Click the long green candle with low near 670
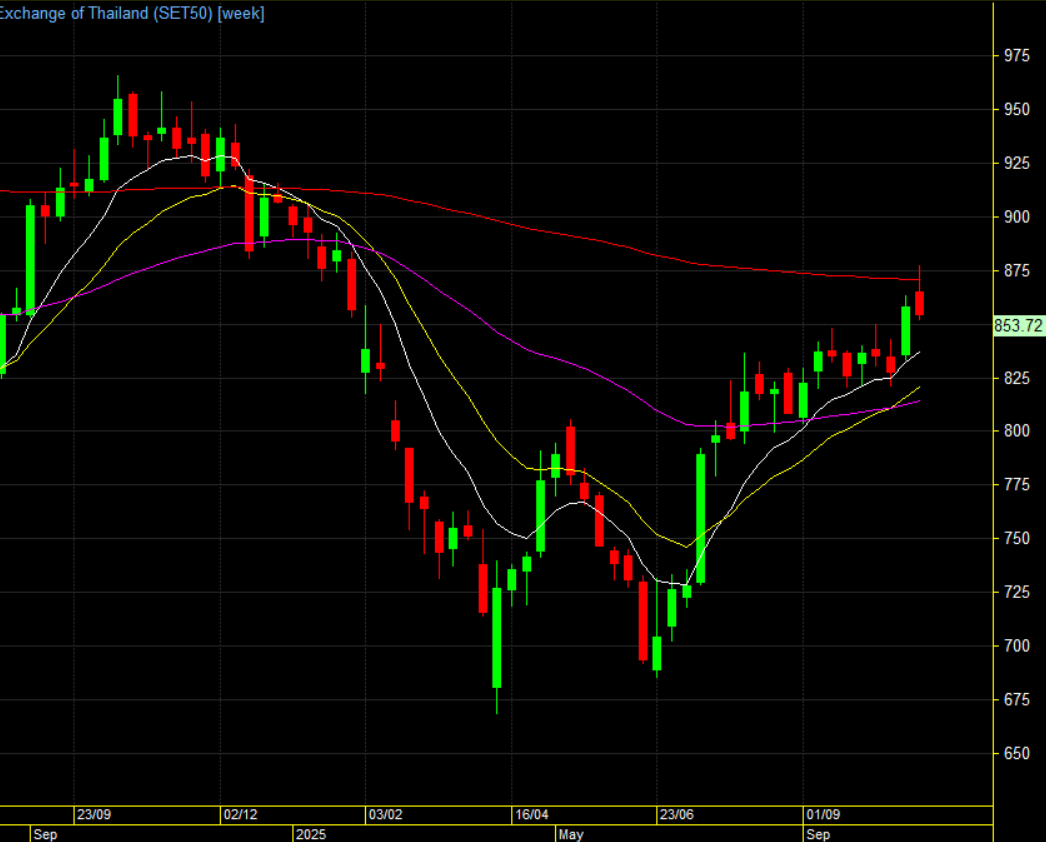 coord(496,638)
